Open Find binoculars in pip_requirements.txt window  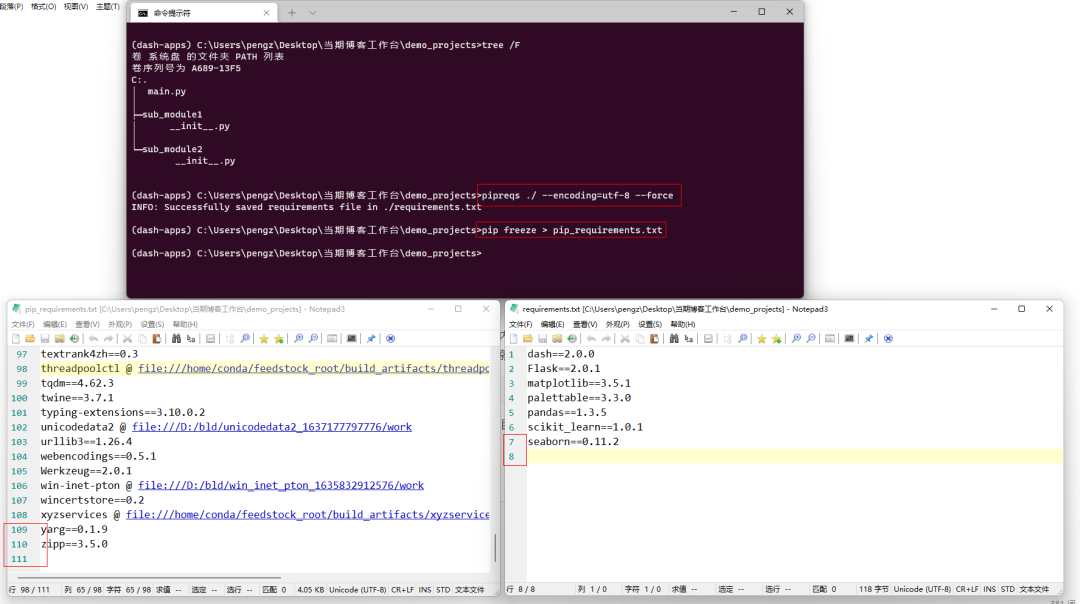(176, 339)
